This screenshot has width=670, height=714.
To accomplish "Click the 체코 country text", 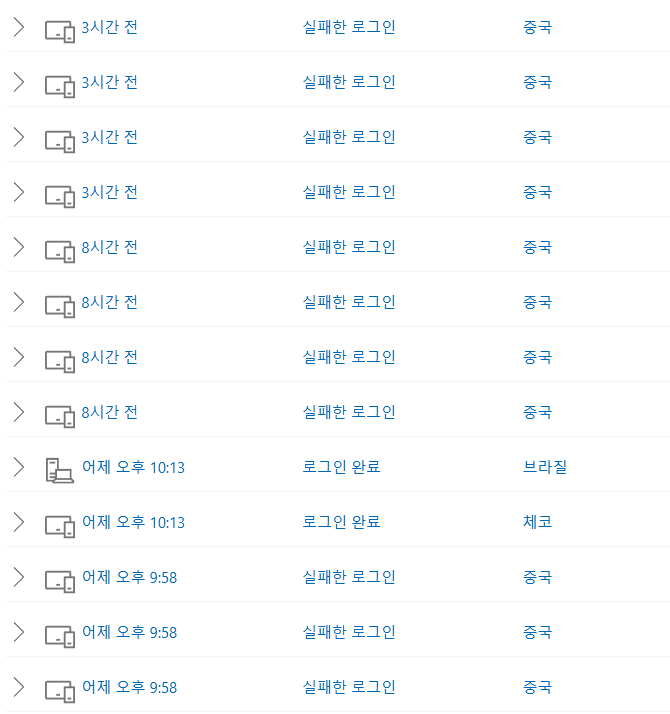I will click(537, 522).
